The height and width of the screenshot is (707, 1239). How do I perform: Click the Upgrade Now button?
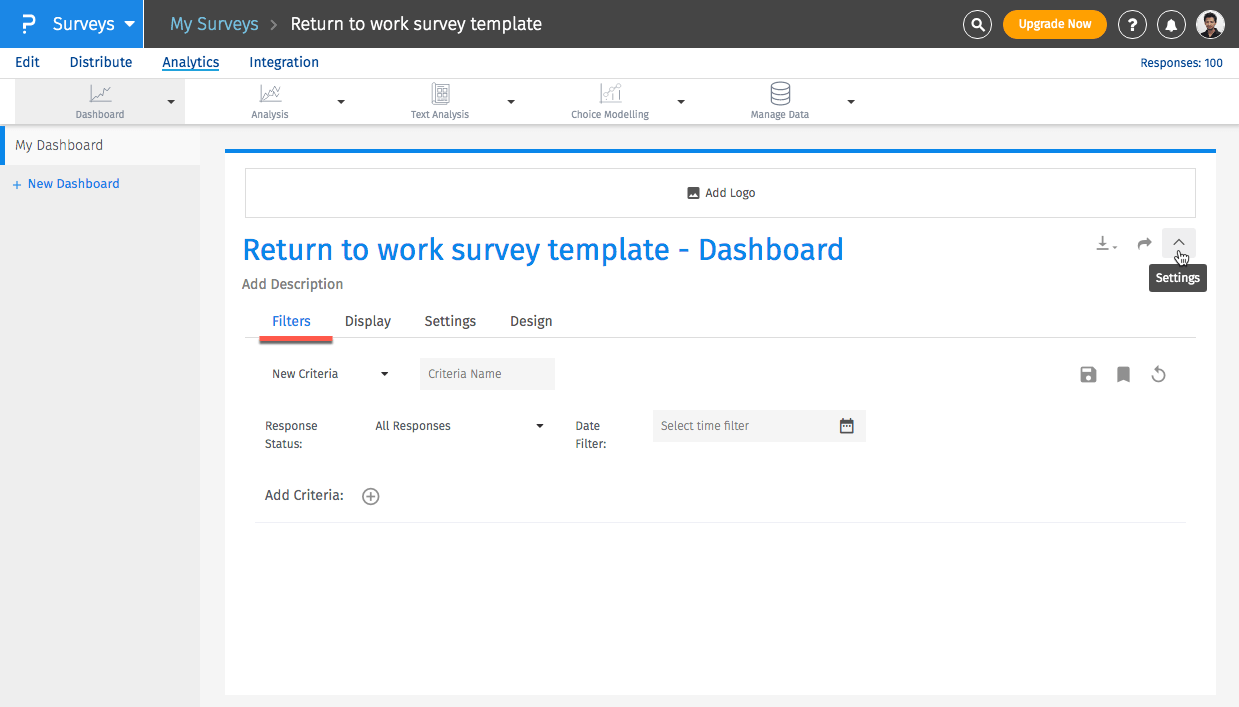point(1054,24)
